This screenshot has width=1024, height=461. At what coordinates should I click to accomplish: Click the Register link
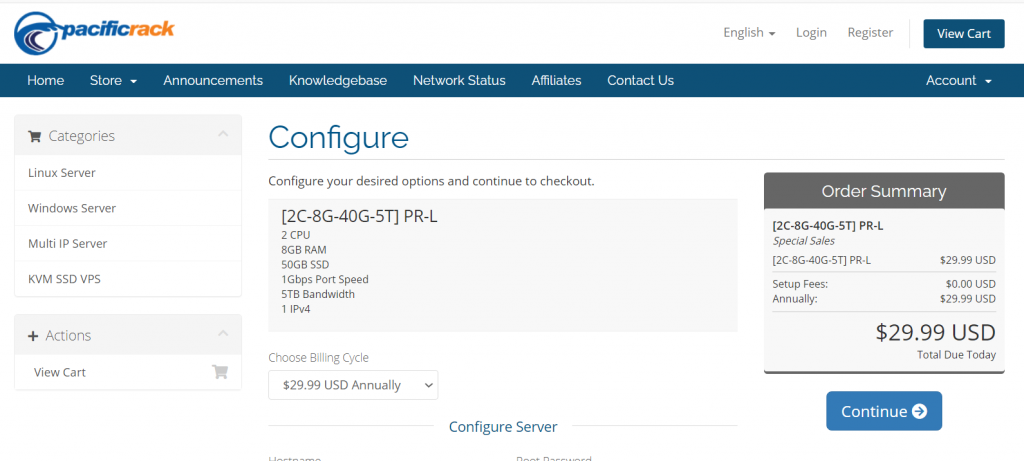click(x=870, y=33)
